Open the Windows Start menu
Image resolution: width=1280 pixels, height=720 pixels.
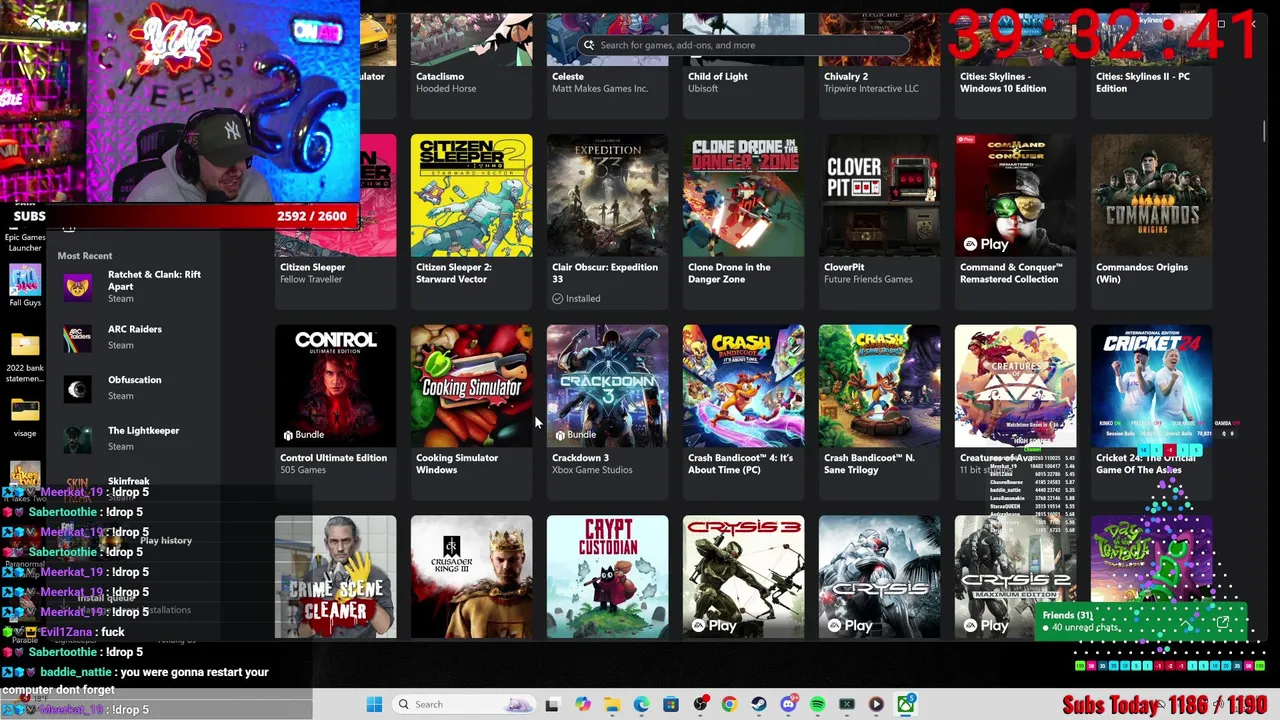point(374,704)
